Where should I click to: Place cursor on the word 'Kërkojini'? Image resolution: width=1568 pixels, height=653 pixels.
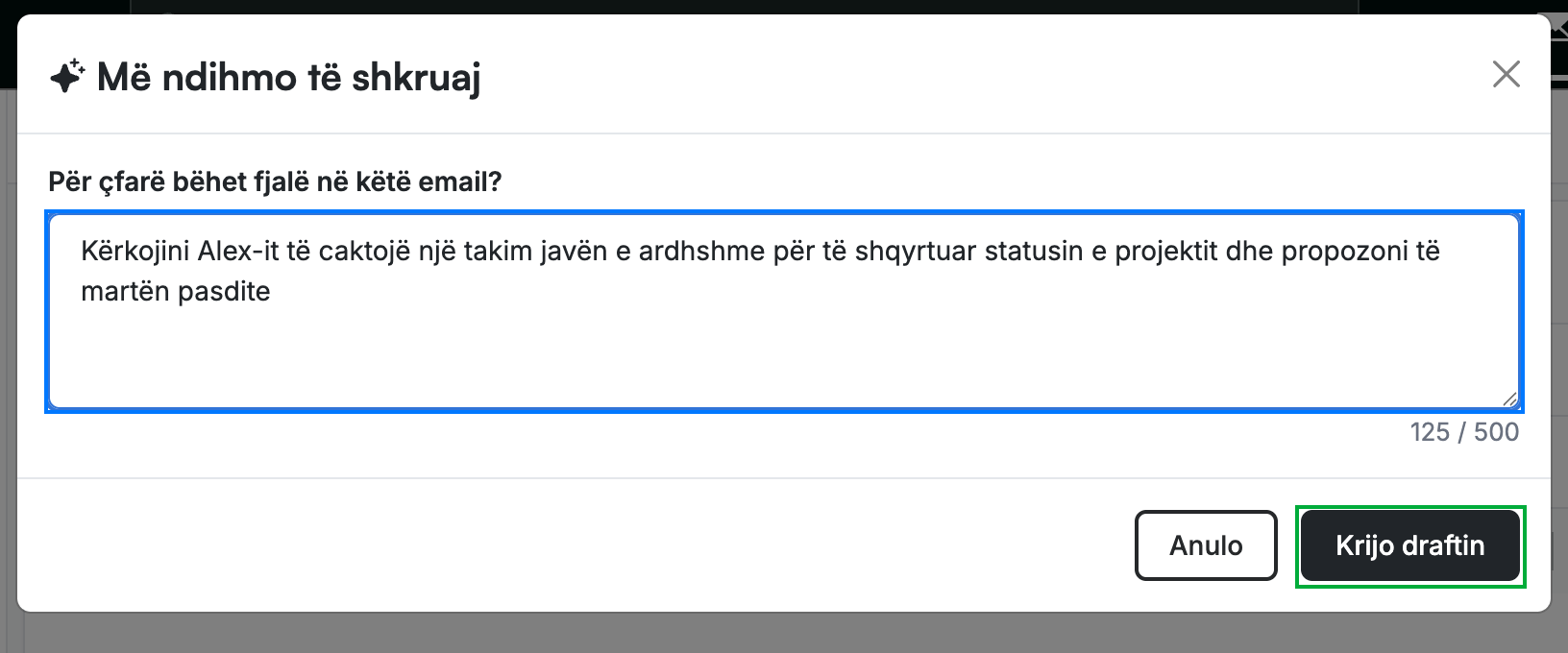coord(135,252)
